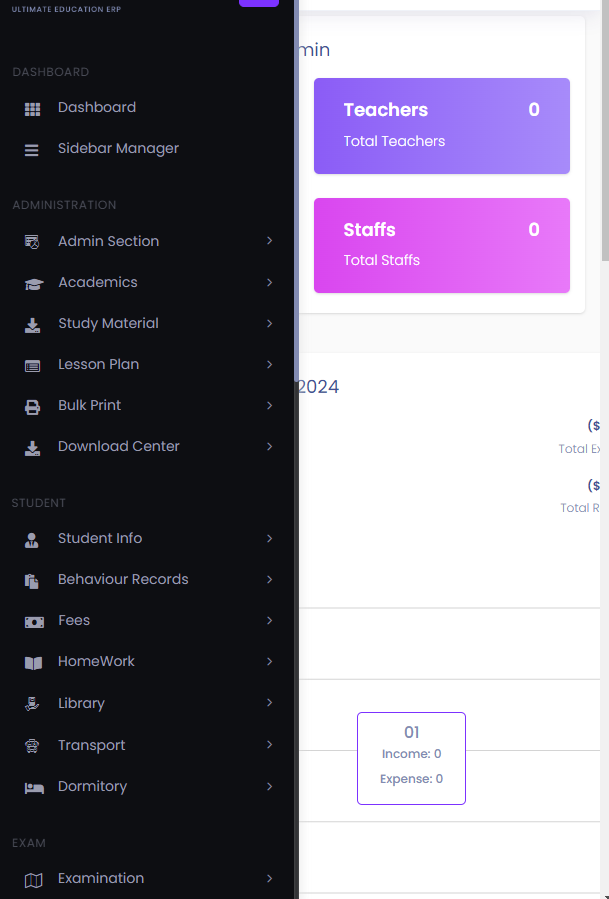Open the Study Material menu item
Image resolution: width=609 pixels, height=899 pixels.
(x=108, y=323)
